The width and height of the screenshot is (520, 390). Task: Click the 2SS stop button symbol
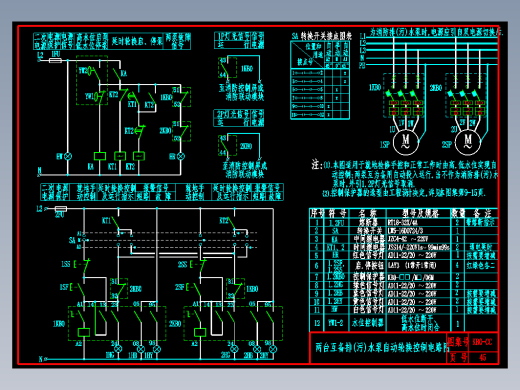[199, 265]
